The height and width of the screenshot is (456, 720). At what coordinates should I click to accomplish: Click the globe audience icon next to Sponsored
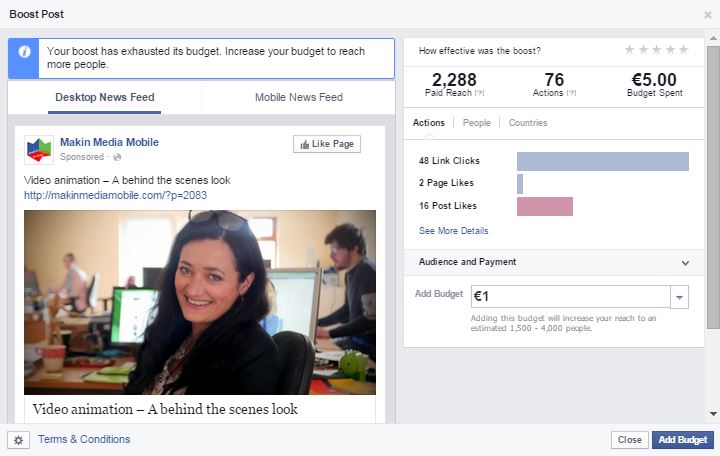118,157
